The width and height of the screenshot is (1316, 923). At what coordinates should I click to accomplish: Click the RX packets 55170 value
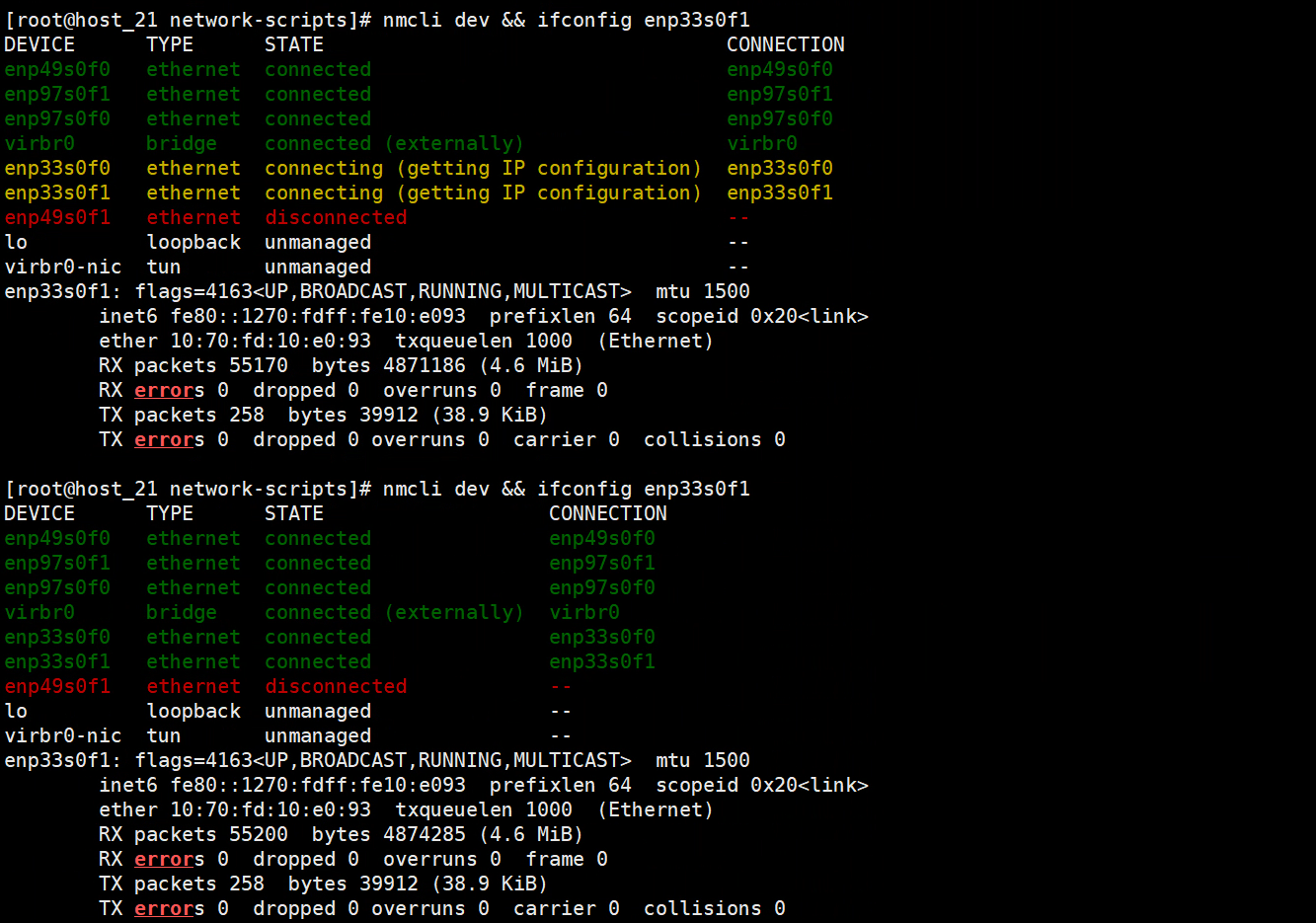[x=259, y=365]
